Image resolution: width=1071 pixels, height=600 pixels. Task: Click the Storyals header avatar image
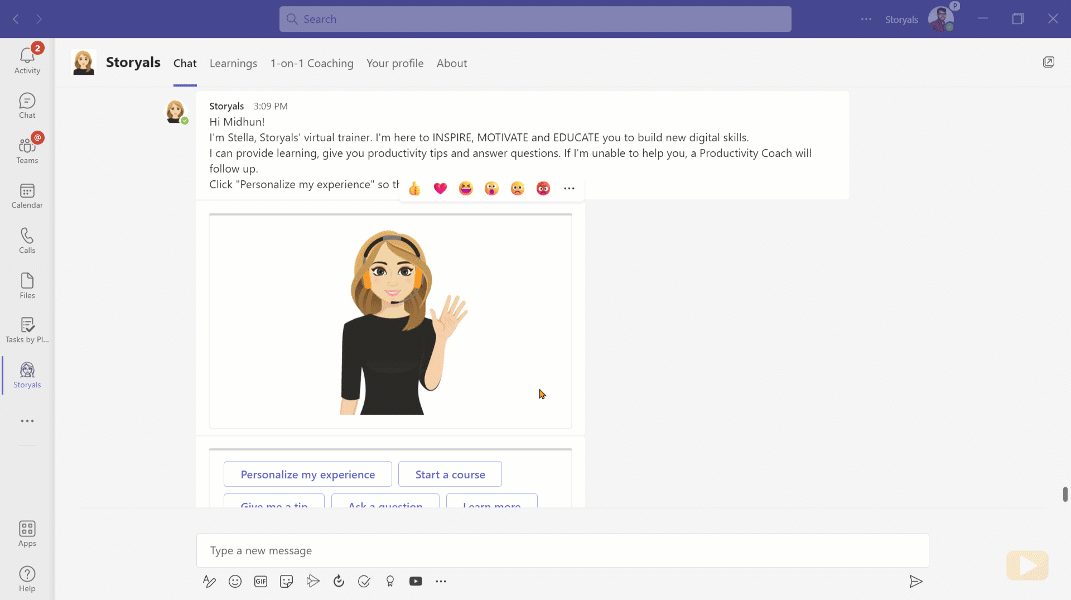click(83, 62)
